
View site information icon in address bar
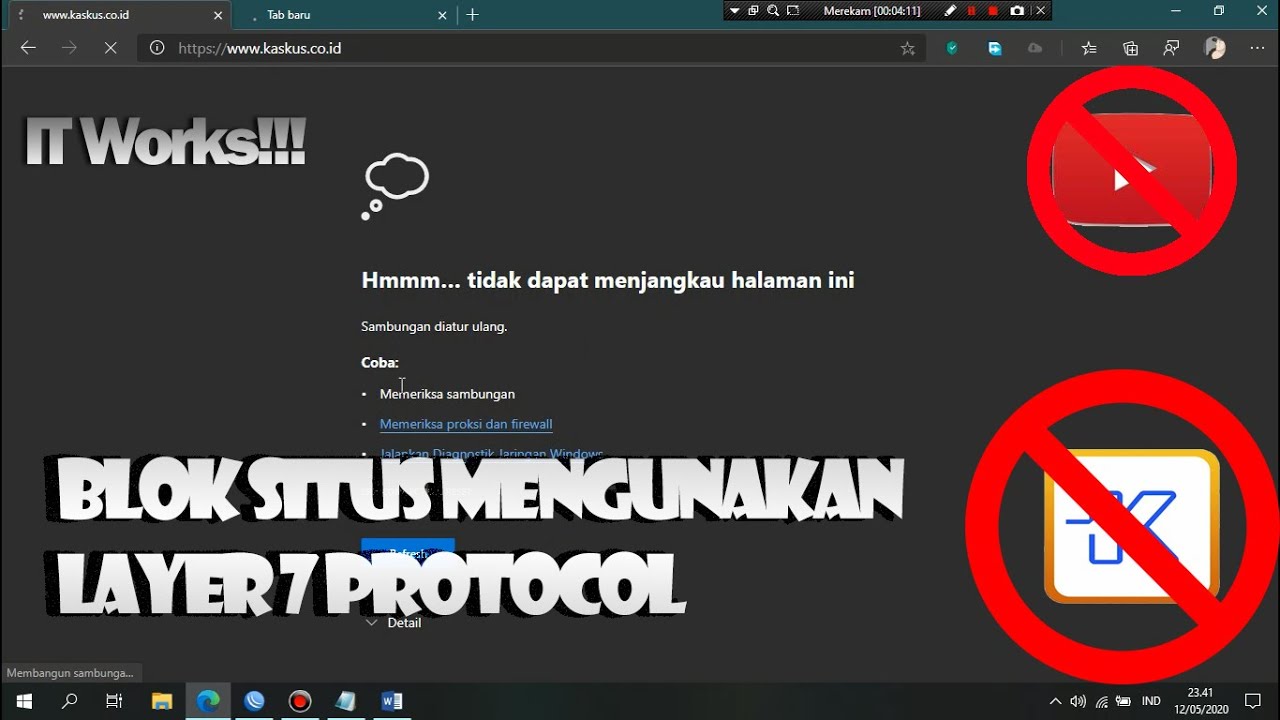click(x=156, y=48)
